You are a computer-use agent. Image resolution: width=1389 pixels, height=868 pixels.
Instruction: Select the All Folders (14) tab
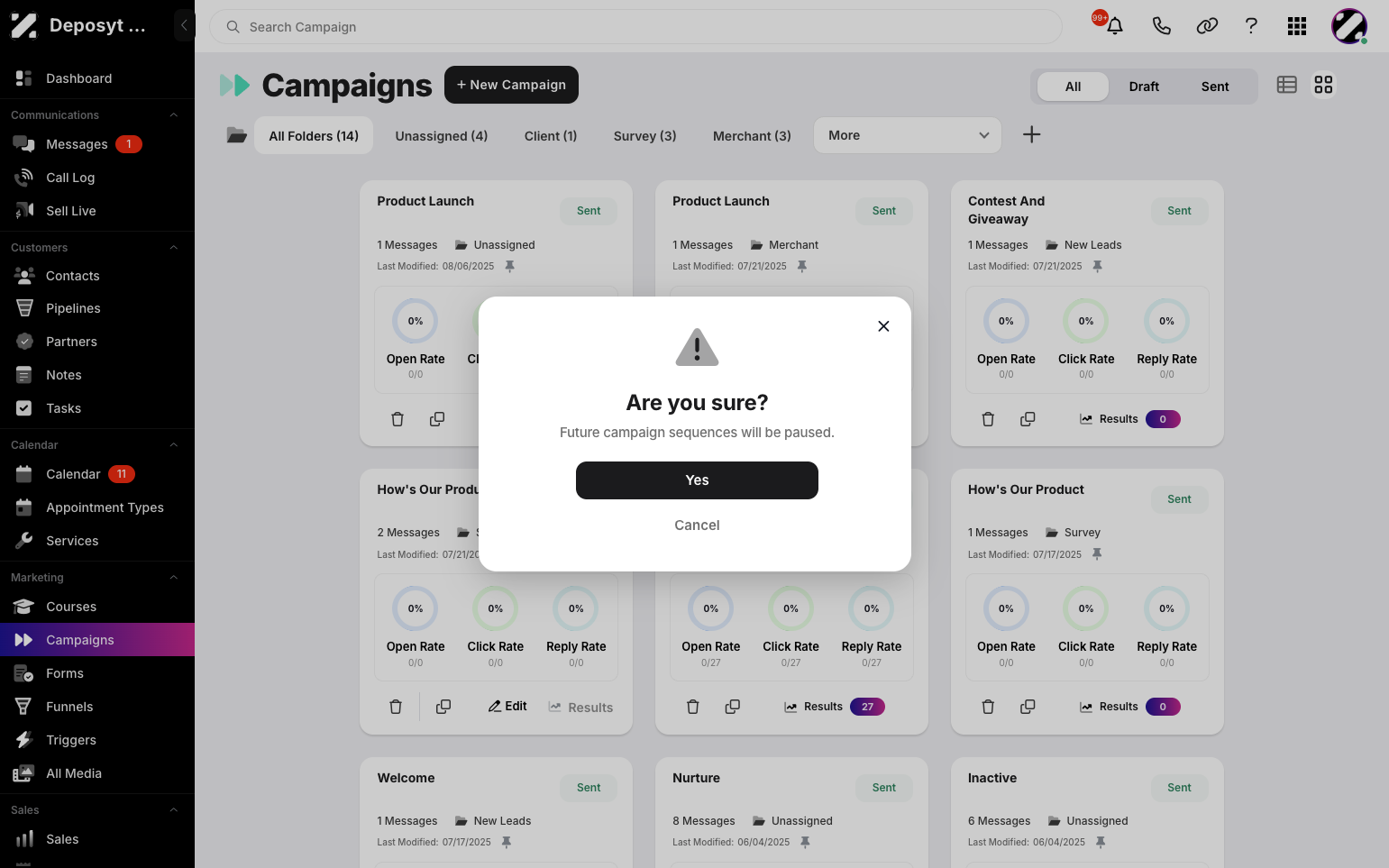(314, 136)
